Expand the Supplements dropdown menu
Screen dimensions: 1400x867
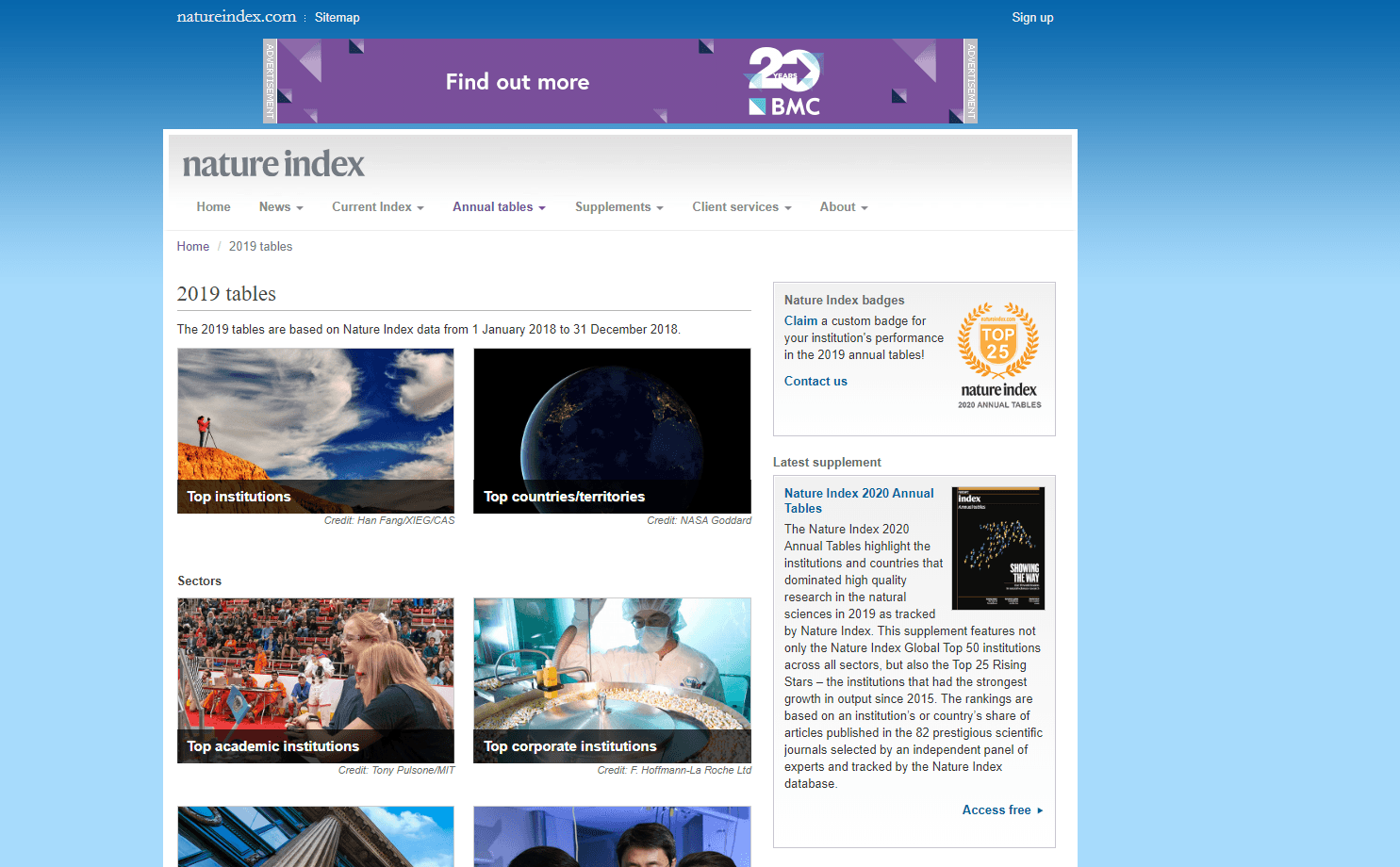[618, 207]
